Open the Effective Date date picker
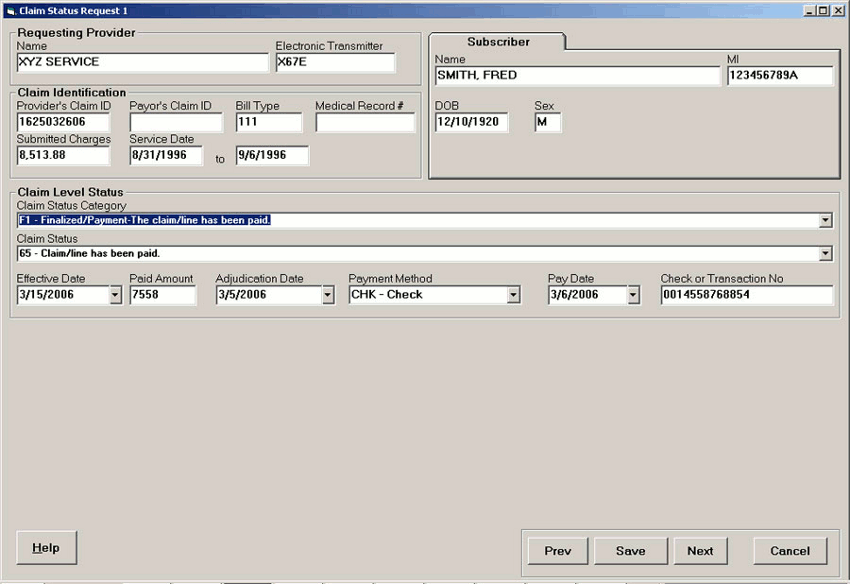Viewport: 850px width, 584px height. click(x=112, y=294)
